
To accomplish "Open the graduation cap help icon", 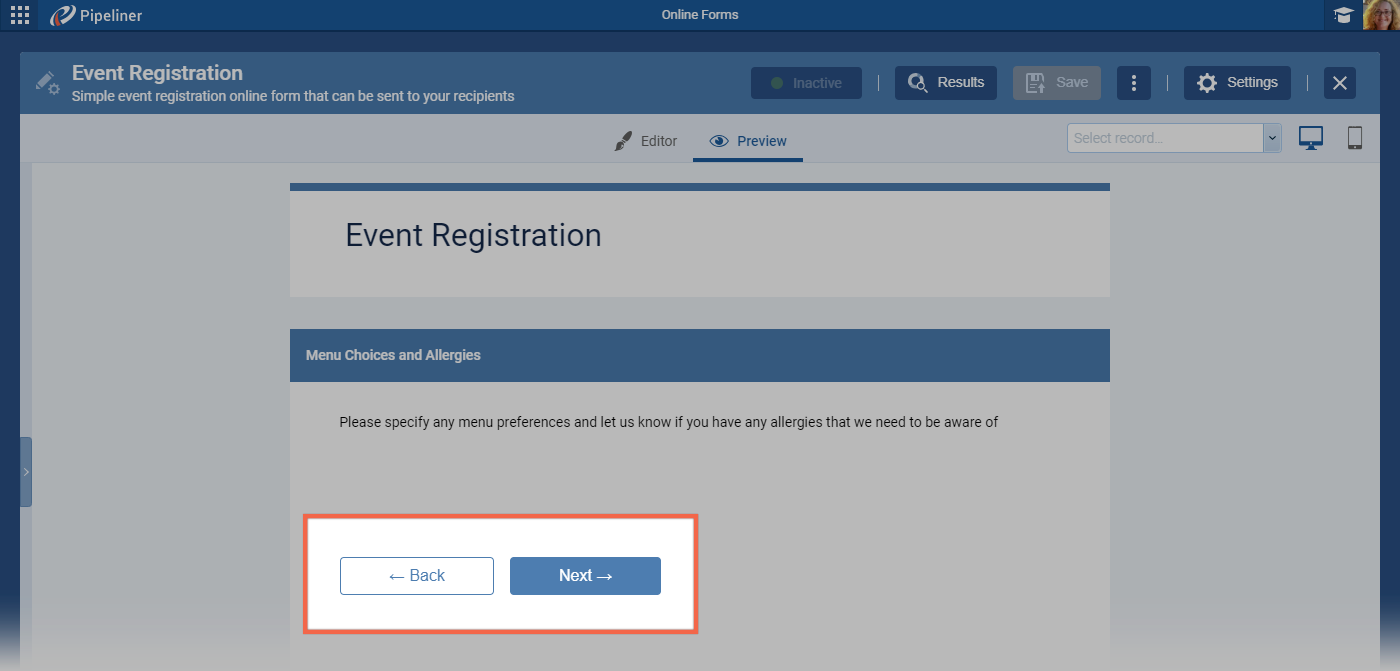I will click(x=1343, y=15).
